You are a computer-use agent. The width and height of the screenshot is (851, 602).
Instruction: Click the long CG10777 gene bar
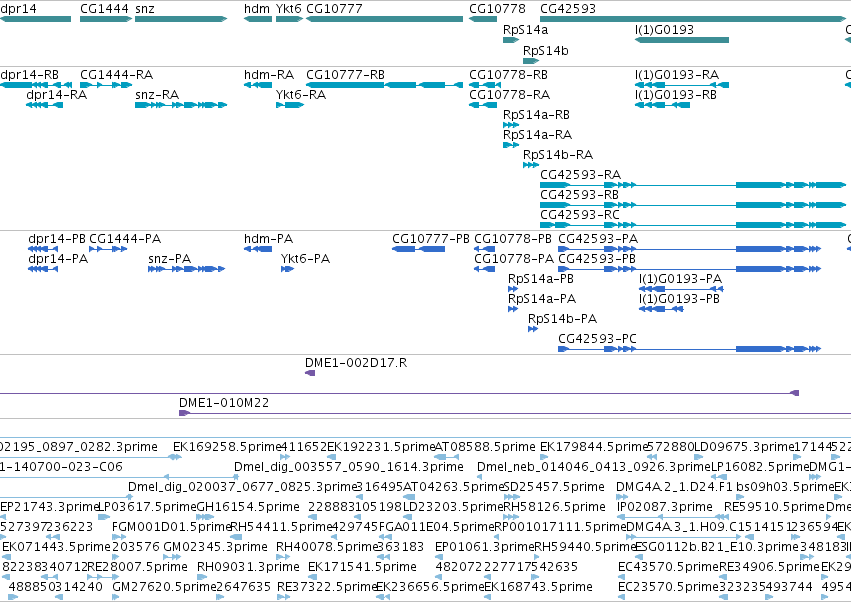click(x=384, y=19)
